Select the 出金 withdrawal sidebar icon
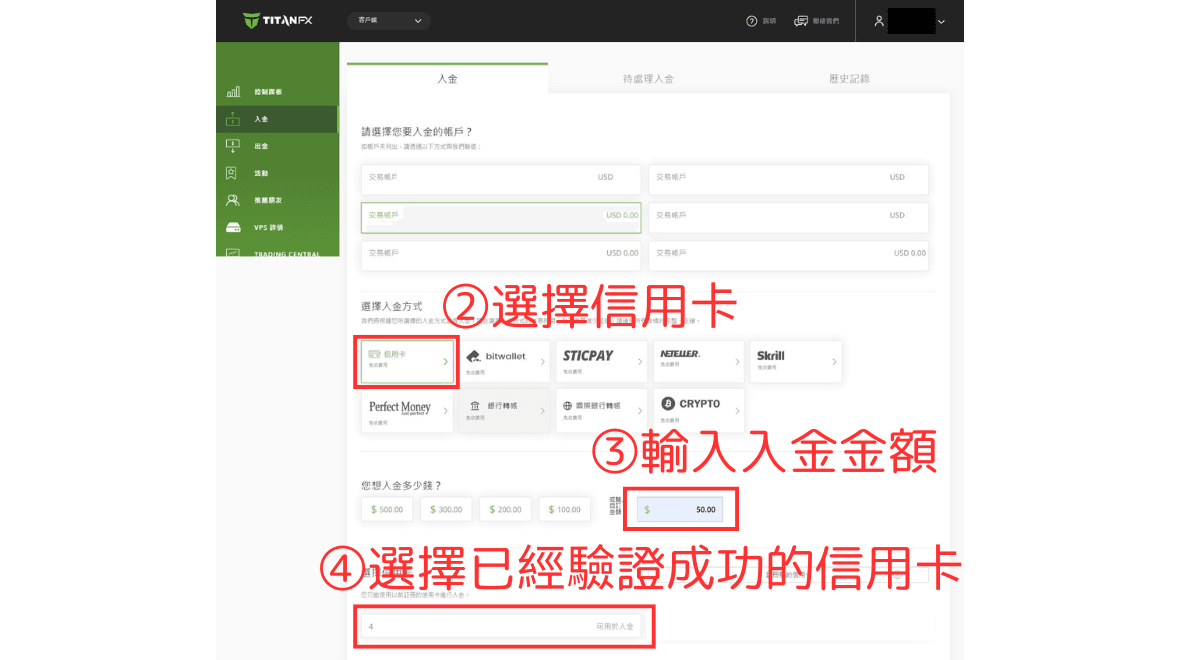Screen dimensions: 1180x660 point(233,146)
